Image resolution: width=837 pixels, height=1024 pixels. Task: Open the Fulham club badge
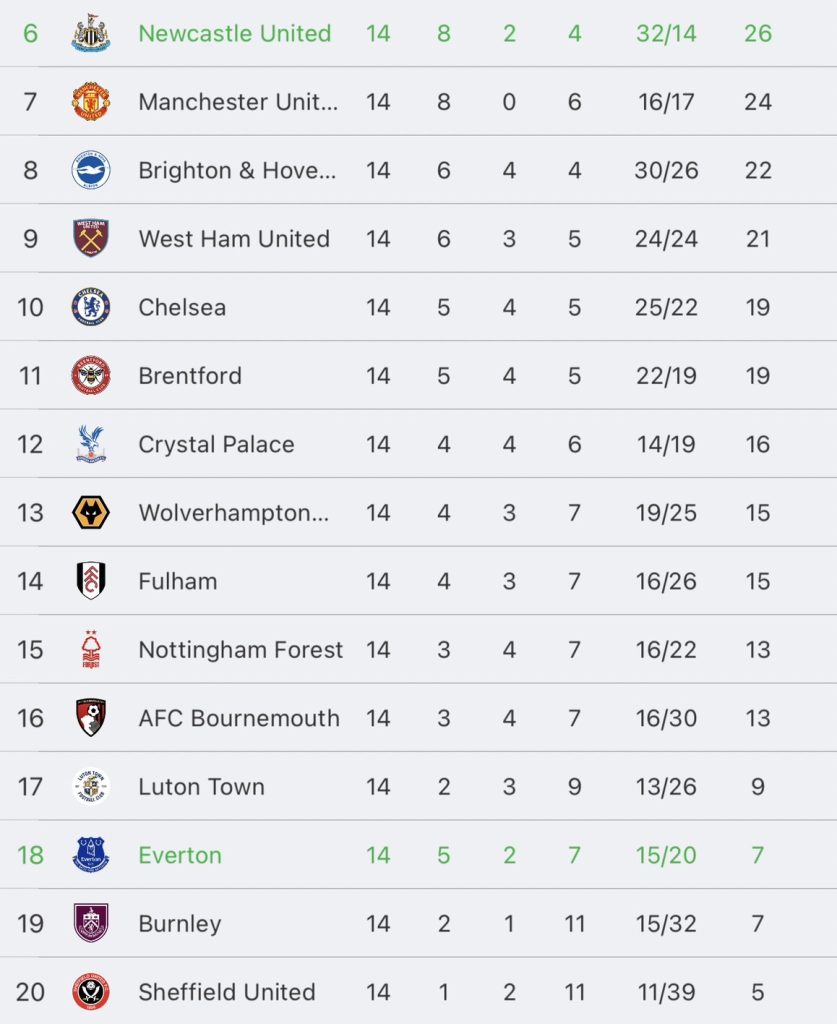click(x=91, y=581)
